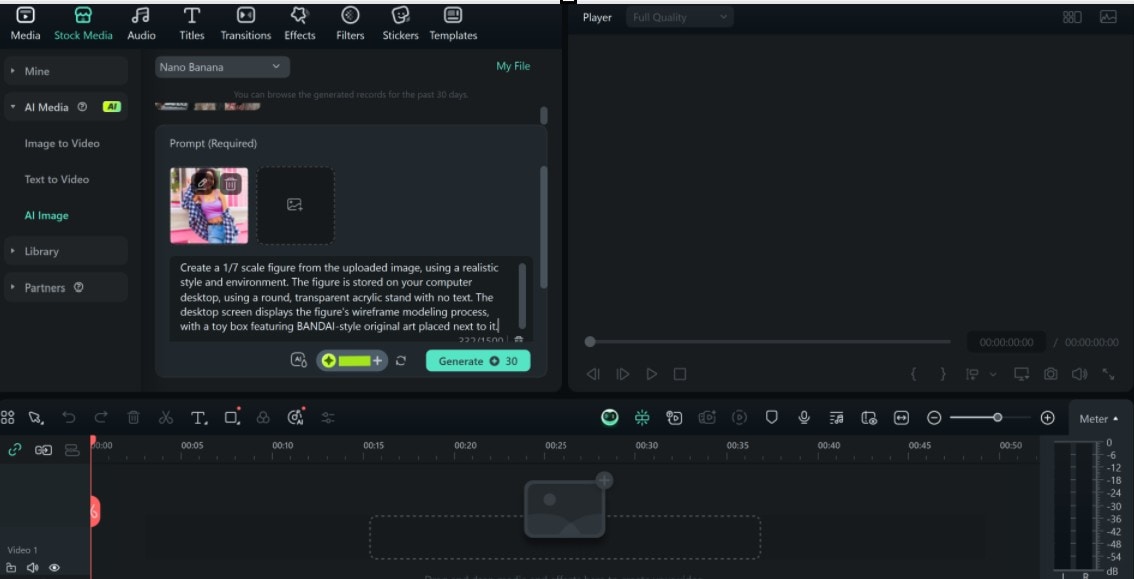Expand the Partners section
Image resolution: width=1134 pixels, height=579 pixels.
(66, 287)
